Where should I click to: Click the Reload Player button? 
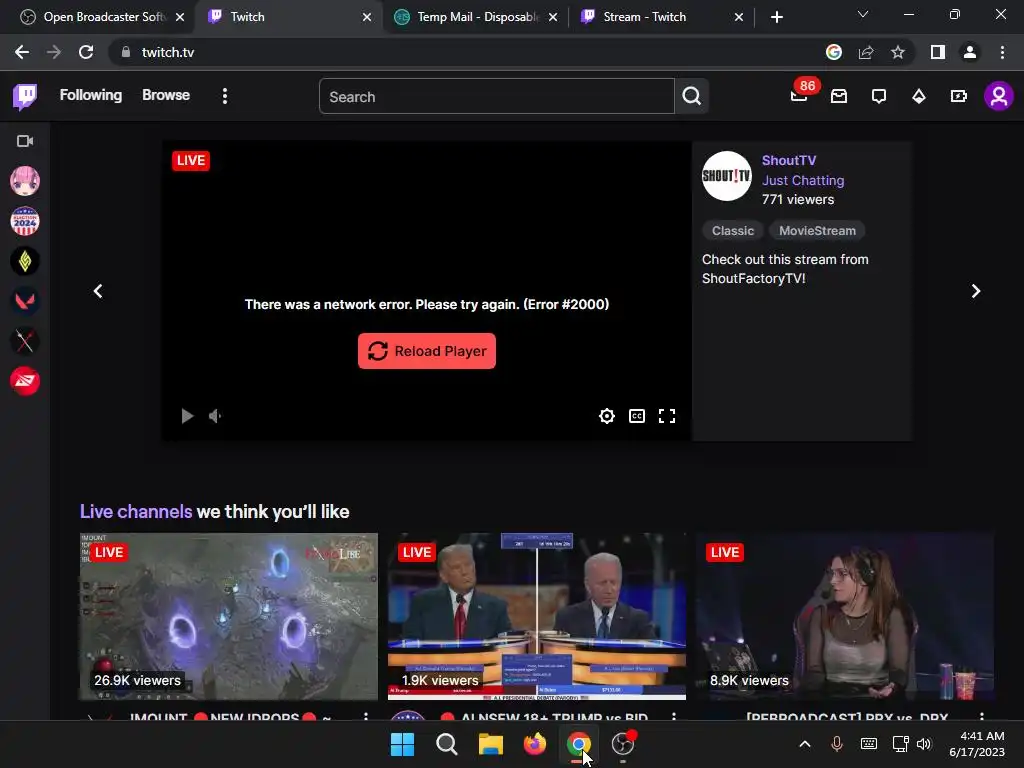click(x=426, y=351)
